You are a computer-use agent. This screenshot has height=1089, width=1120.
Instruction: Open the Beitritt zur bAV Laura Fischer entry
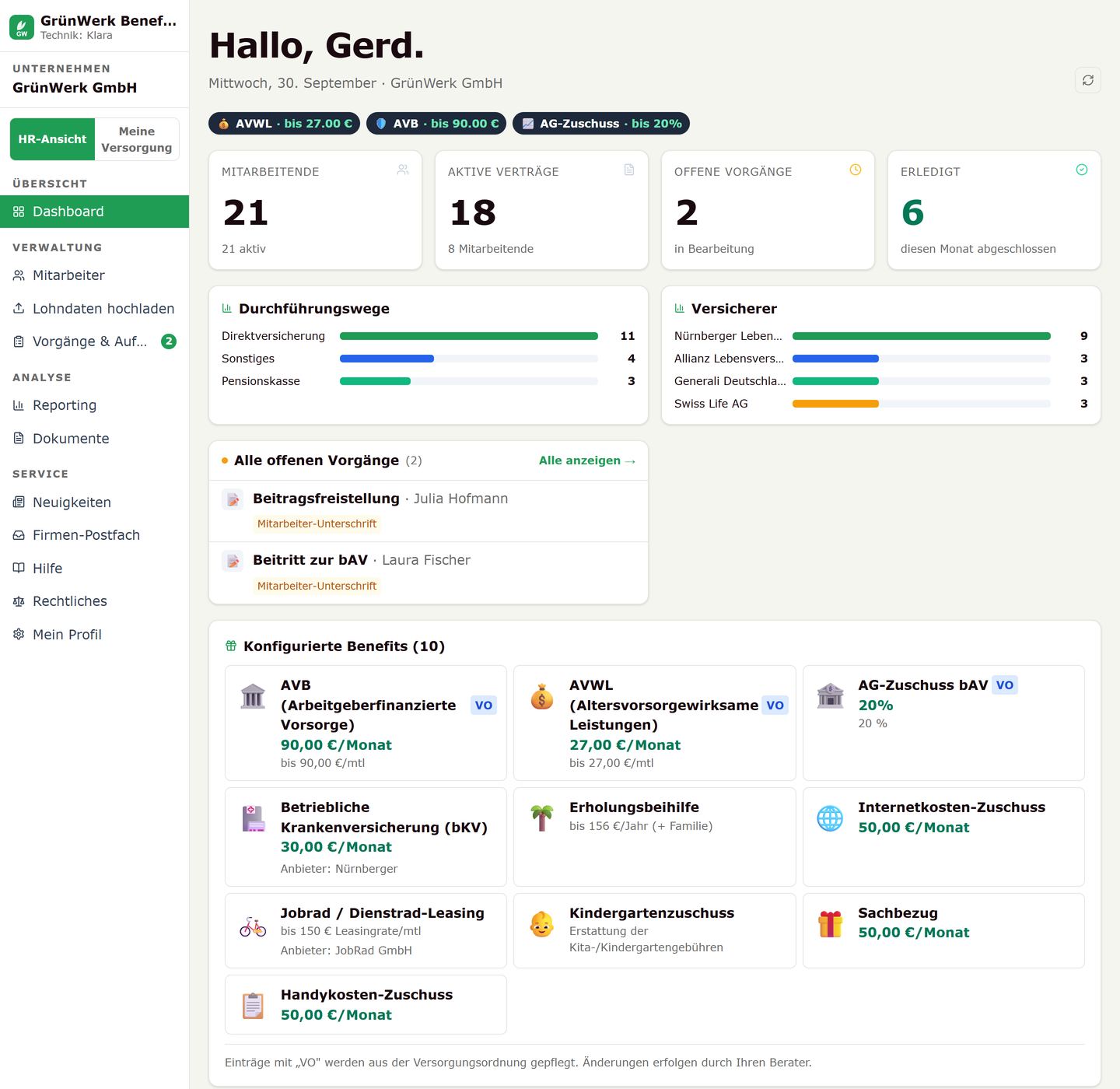tap(429, 573)
